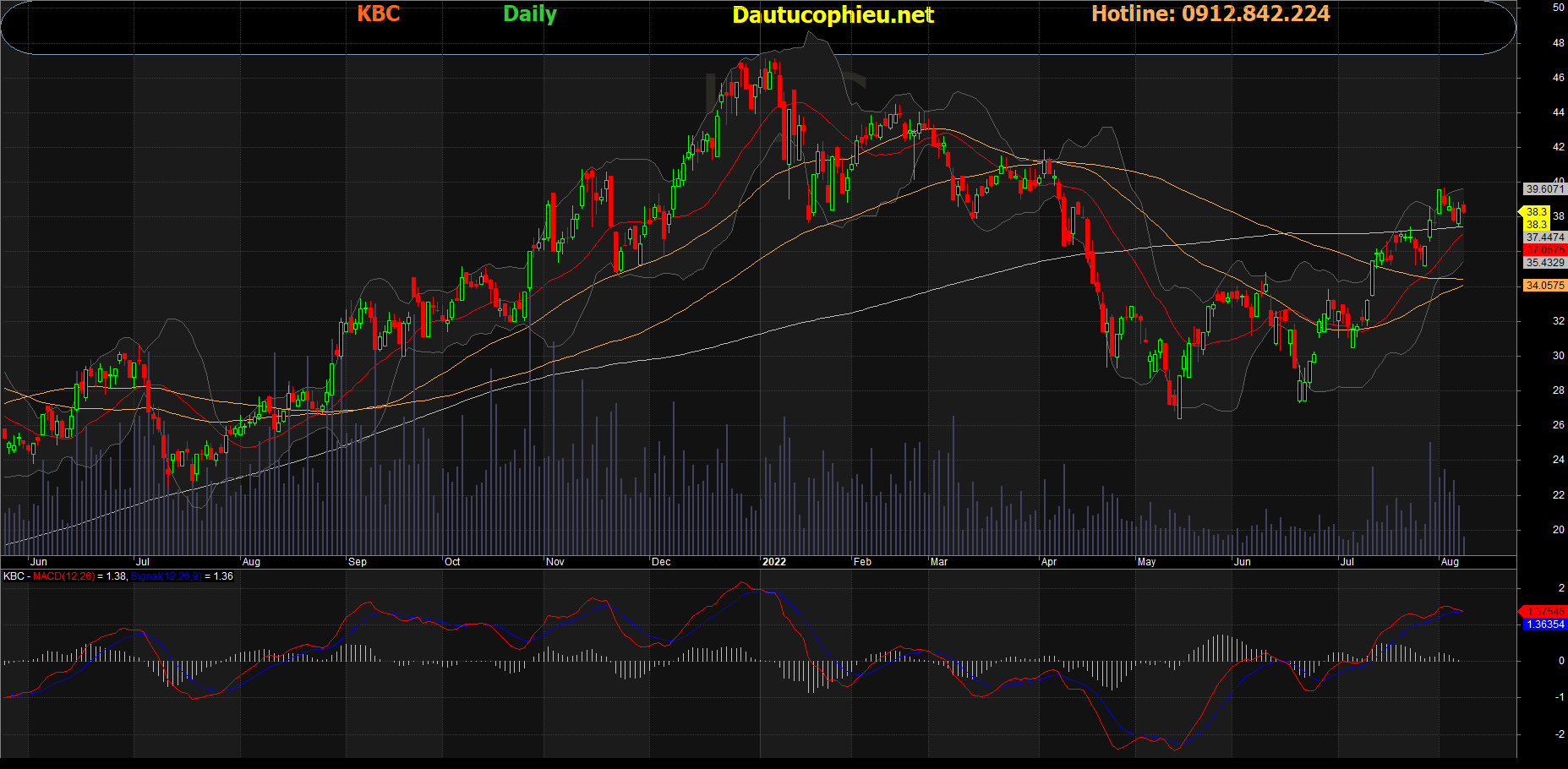Click the Apr marker on time axis
Screen dimensions: 1568x769
pos(1049,562)
